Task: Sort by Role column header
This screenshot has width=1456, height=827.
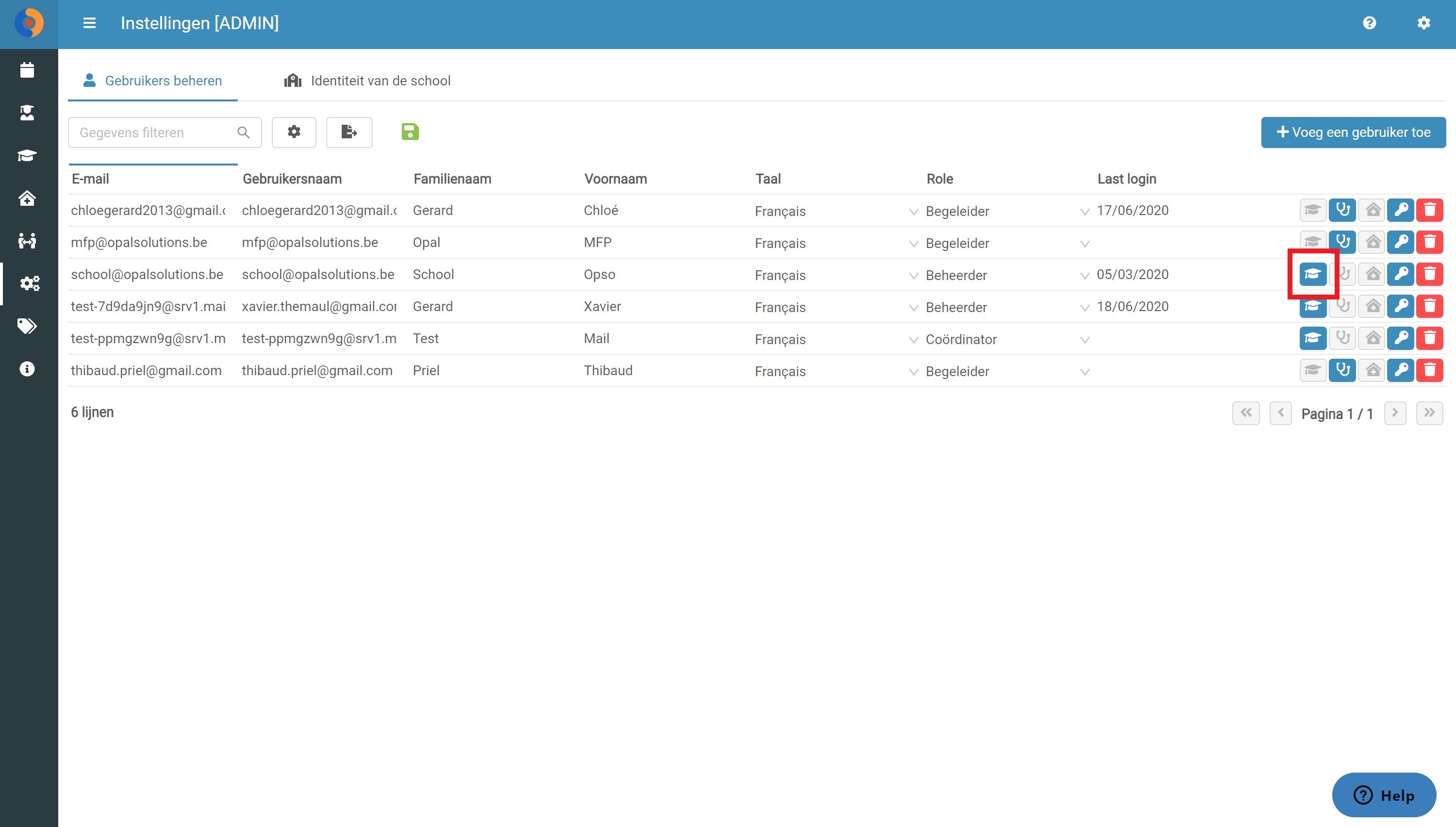Action: click(940, 179)
